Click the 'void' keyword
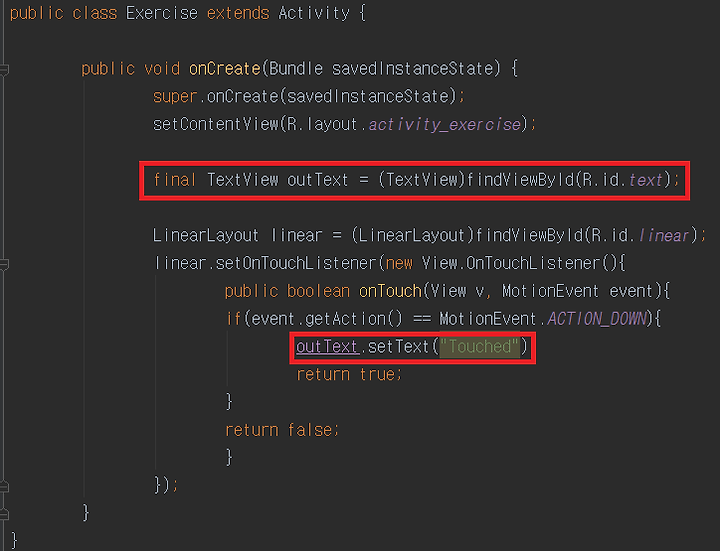The height and width of the screenshot is (551, 720). (x=162, y=69)
